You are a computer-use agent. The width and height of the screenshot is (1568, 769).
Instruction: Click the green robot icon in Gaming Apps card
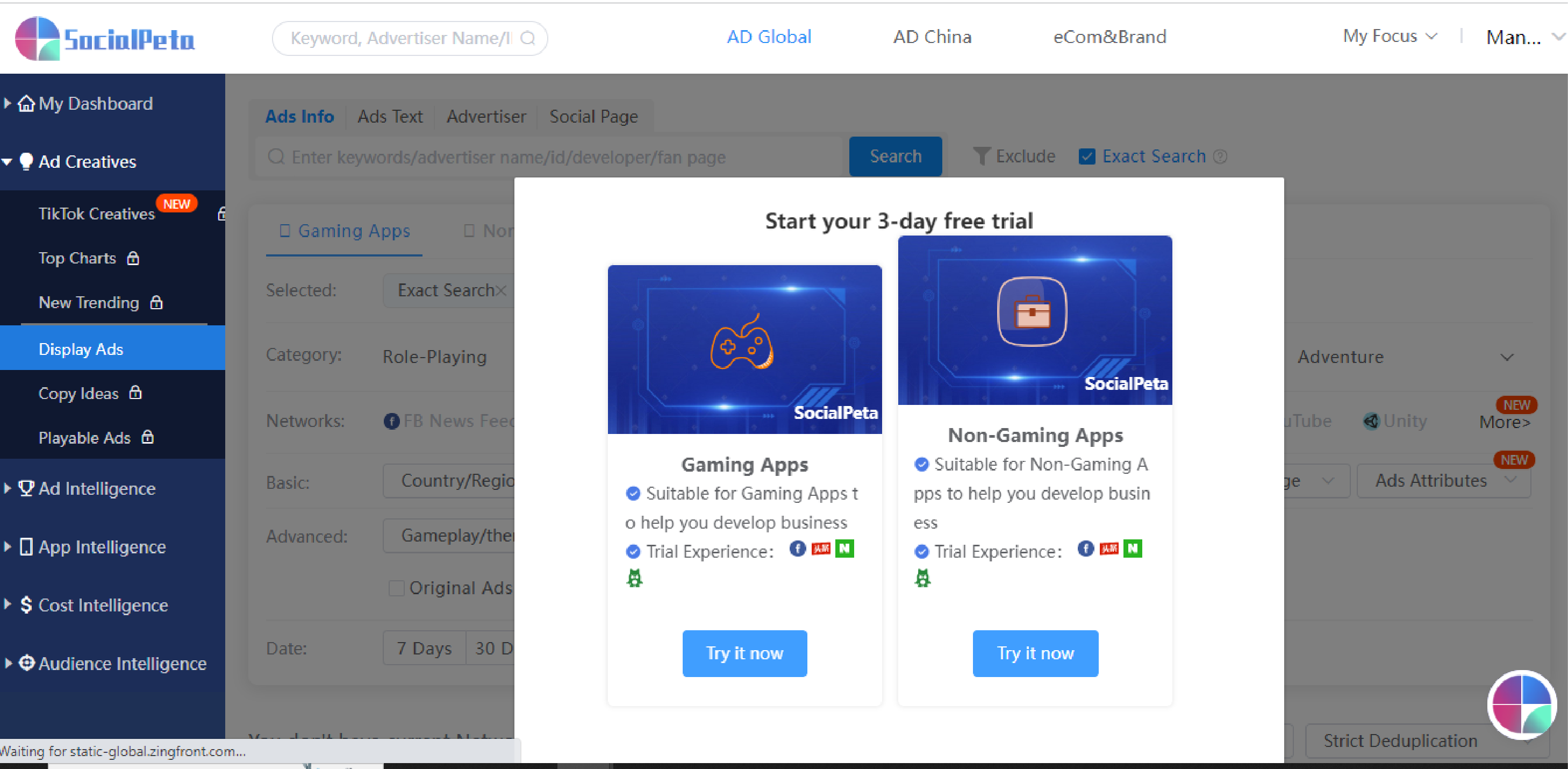pyautogui.click(x=634, y=578)
